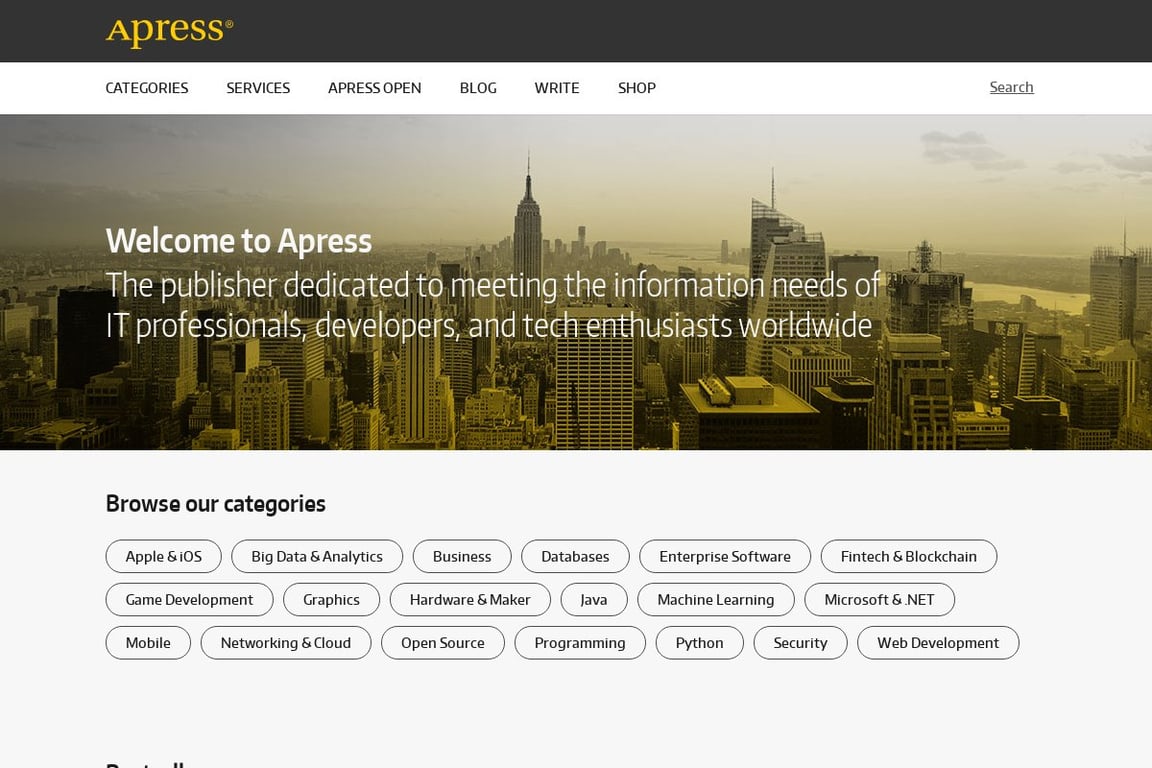Screen dimensions: 1152x768
Task: Click the Welcome to Apress heading
Action: [x=239, y=241]
